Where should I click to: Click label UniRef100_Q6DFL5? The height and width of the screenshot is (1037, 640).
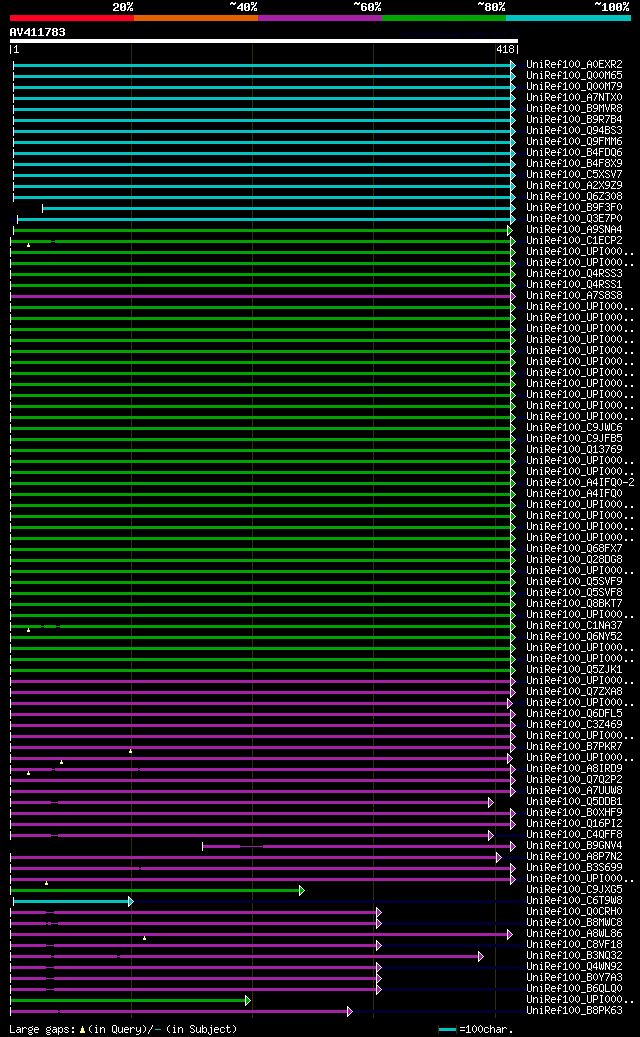(574, 714)
